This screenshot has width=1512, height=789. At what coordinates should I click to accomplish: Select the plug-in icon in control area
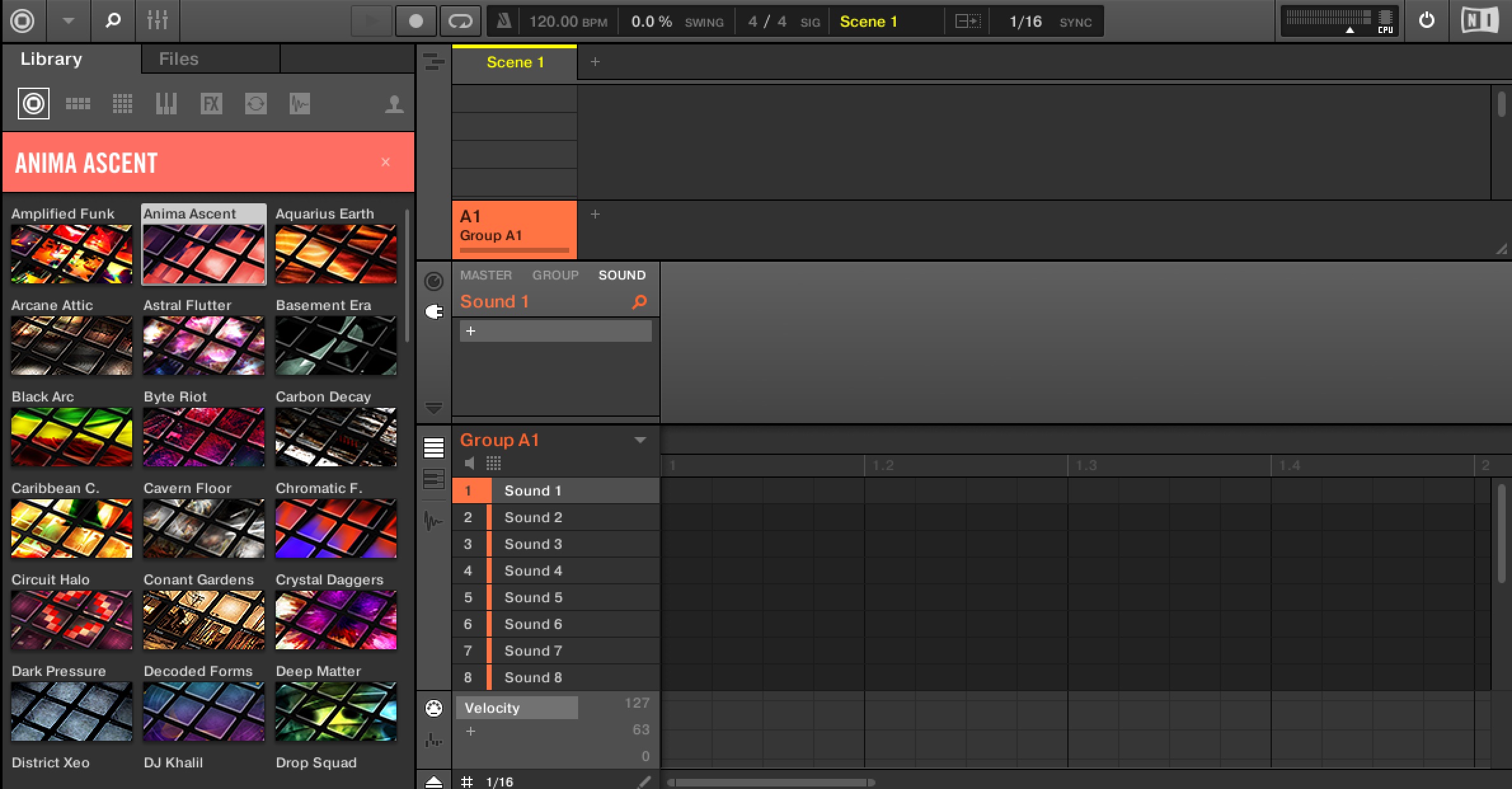tap(434, 312)
